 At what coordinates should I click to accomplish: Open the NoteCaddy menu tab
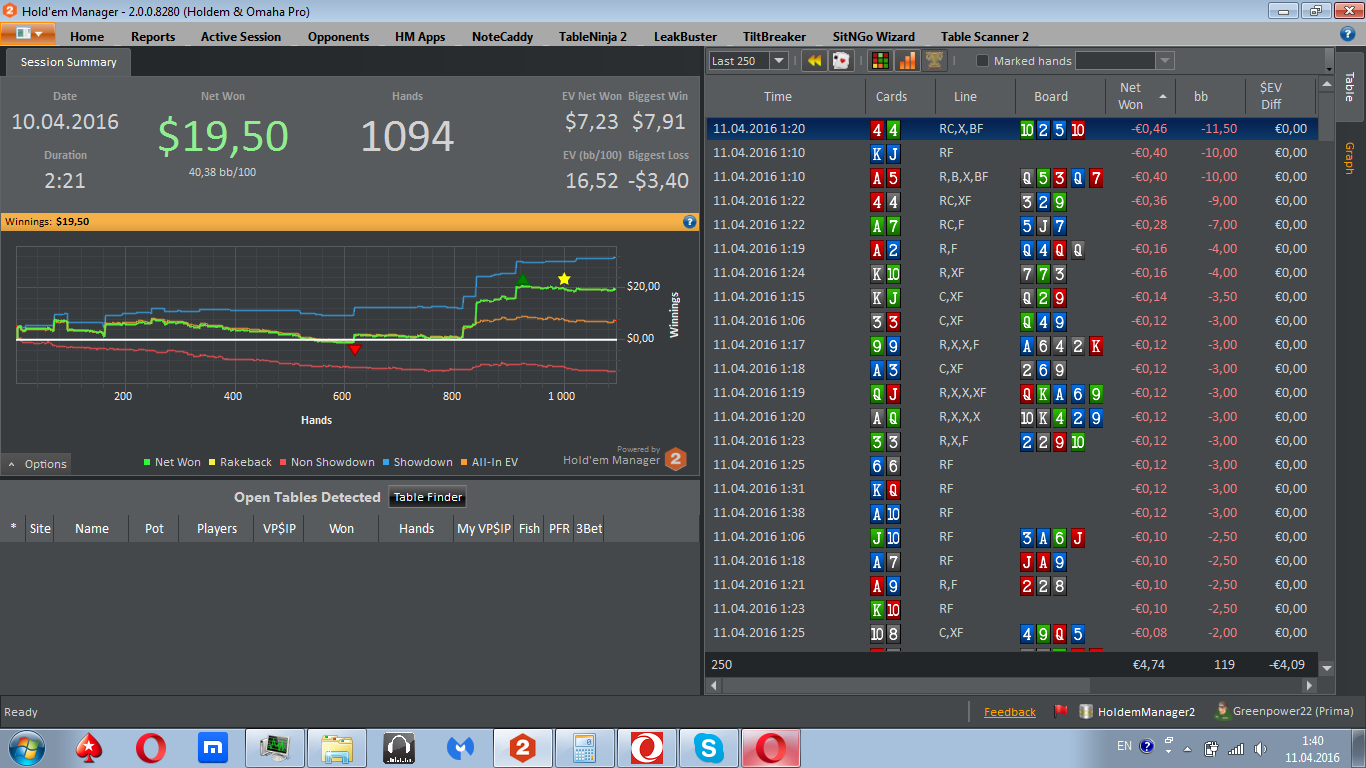coord(503,36)
